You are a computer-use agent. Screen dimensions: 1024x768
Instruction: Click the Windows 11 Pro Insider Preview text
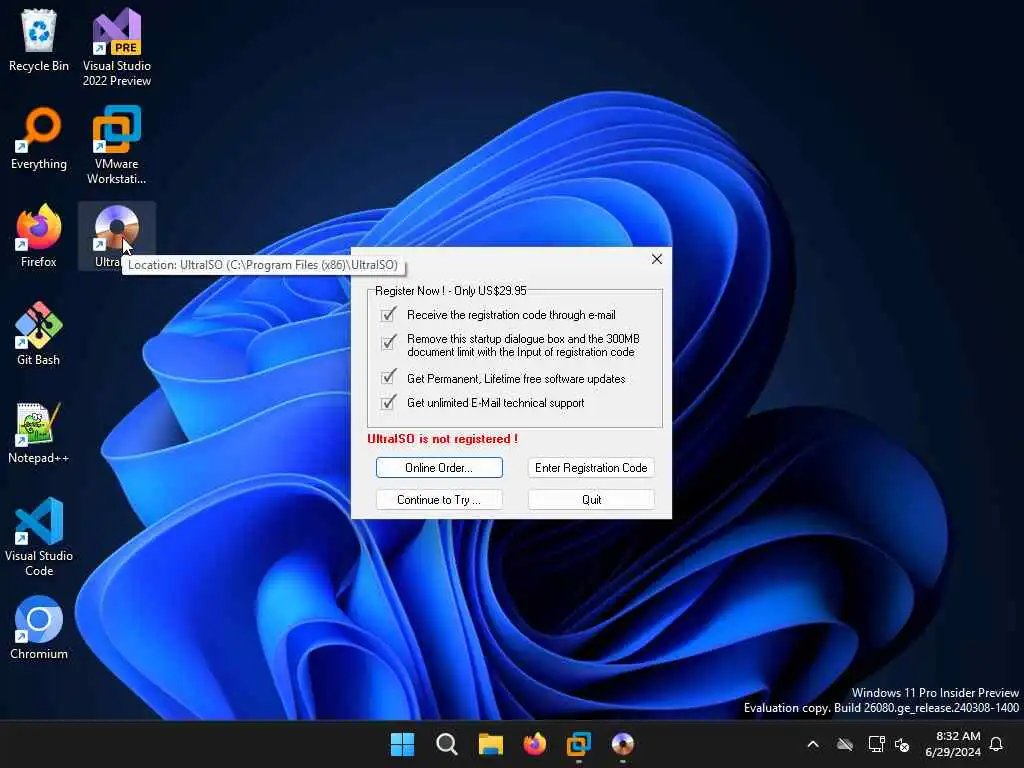tap(935, 692)
